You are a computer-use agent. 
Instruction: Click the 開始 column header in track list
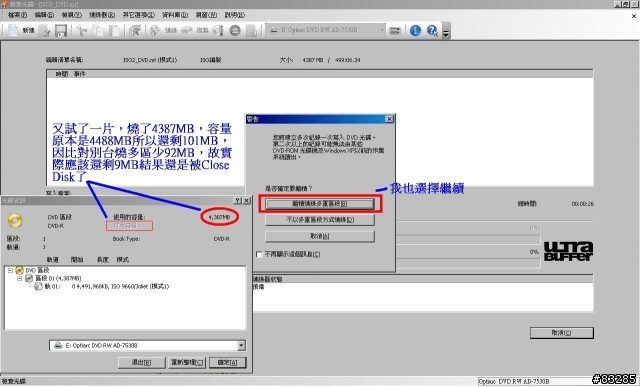(77, 260)
